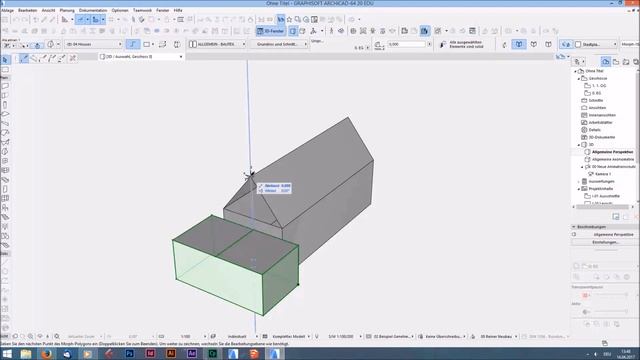Select the revolve geometry method icon
This screenshot has width=640, height=360.
point(177,44)
